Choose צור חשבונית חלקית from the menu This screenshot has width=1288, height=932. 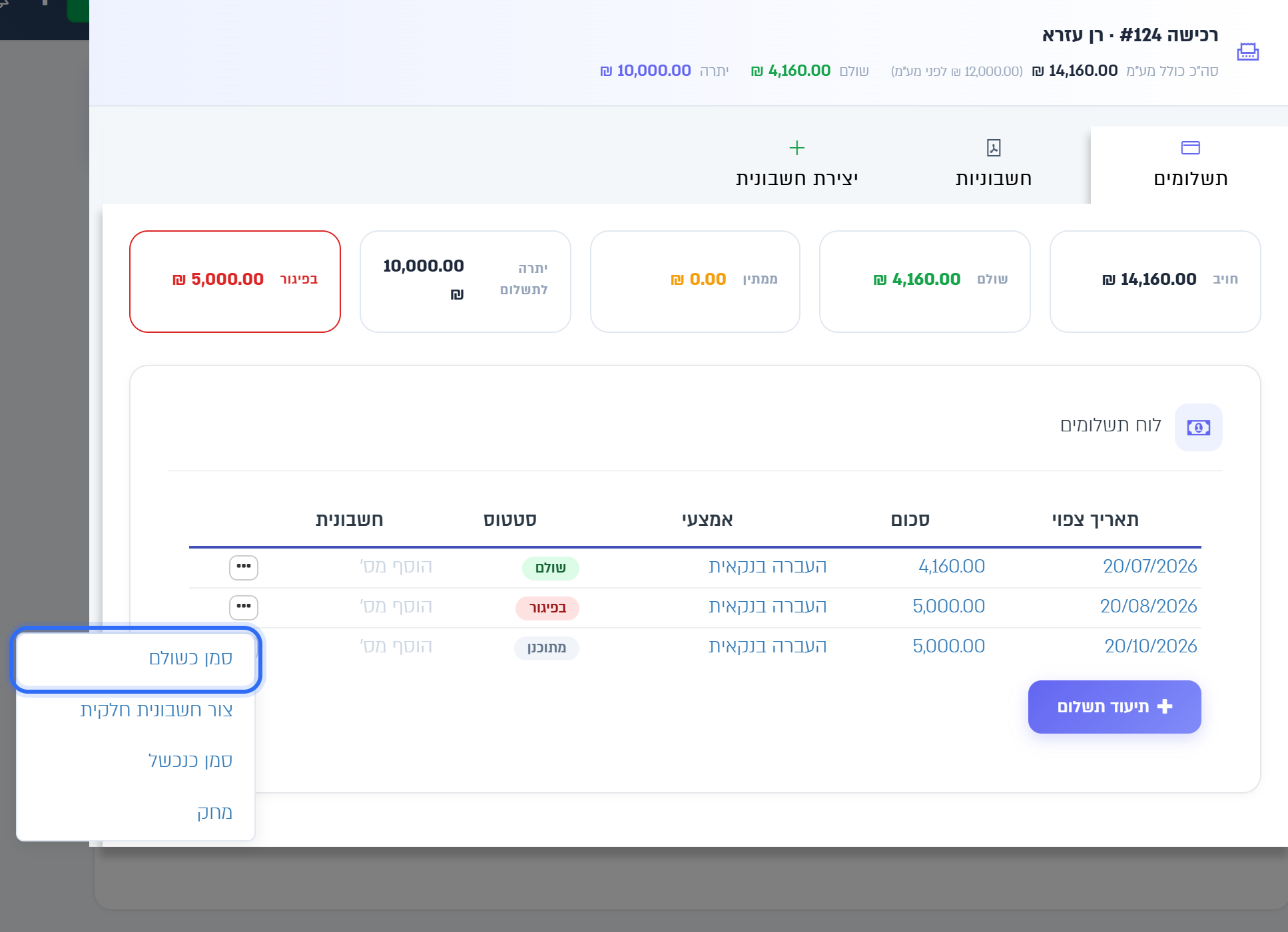136,710
